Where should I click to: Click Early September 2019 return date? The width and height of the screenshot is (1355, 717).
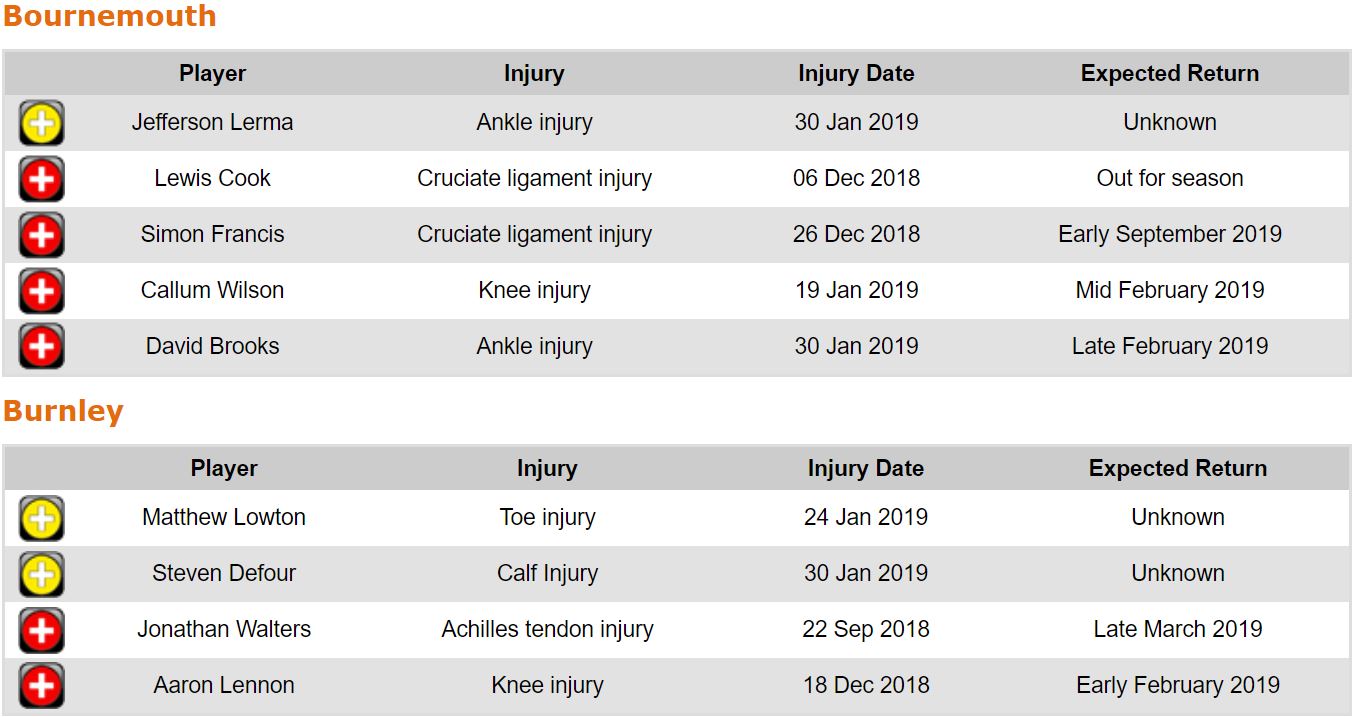click(x=1169, y=234)
